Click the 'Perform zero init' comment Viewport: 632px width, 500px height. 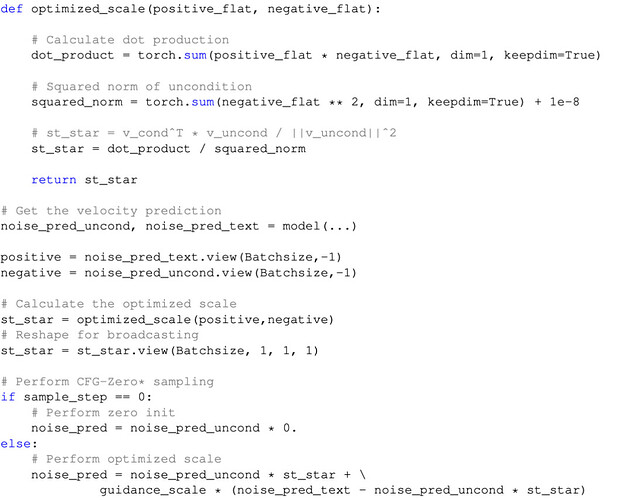(103, 413)
